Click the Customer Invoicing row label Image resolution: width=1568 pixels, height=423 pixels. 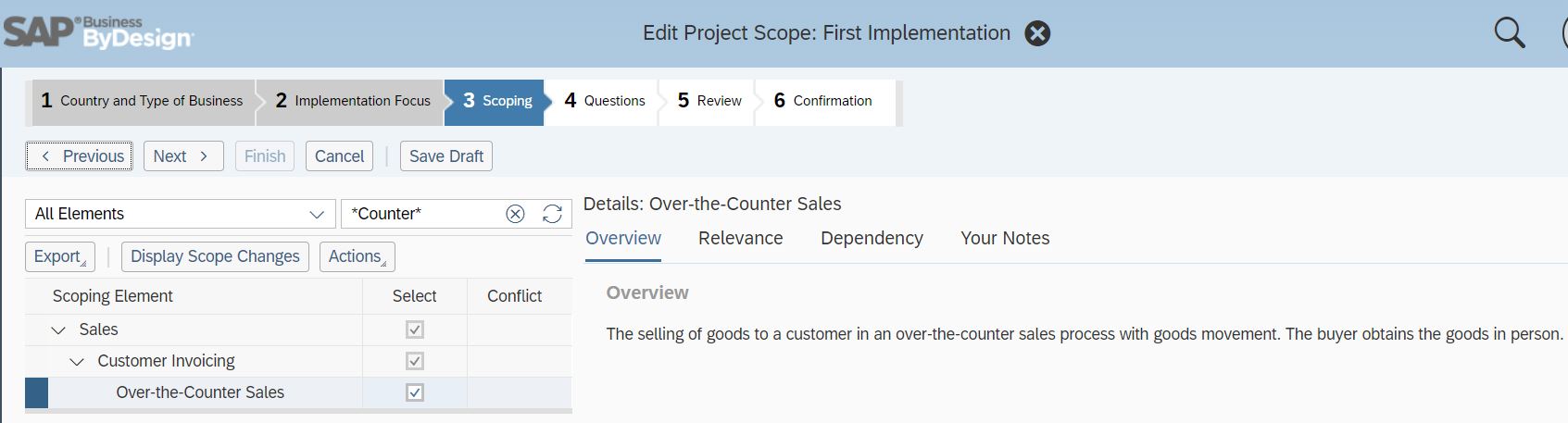tap(166, 361)
